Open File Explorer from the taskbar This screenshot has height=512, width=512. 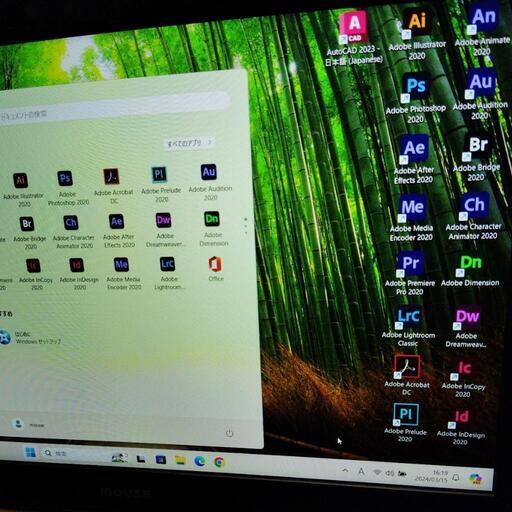[180, 461]
